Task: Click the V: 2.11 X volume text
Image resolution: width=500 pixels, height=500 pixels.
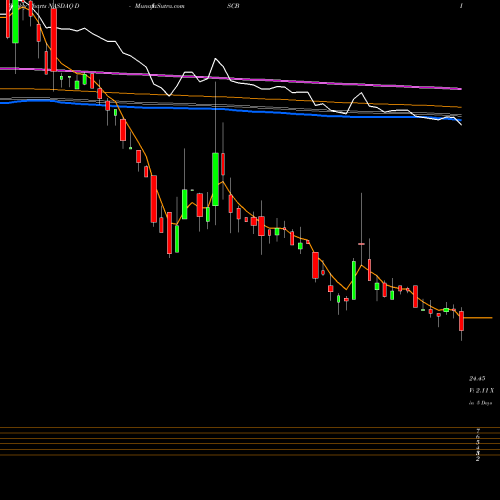Action: click(481, 390)
